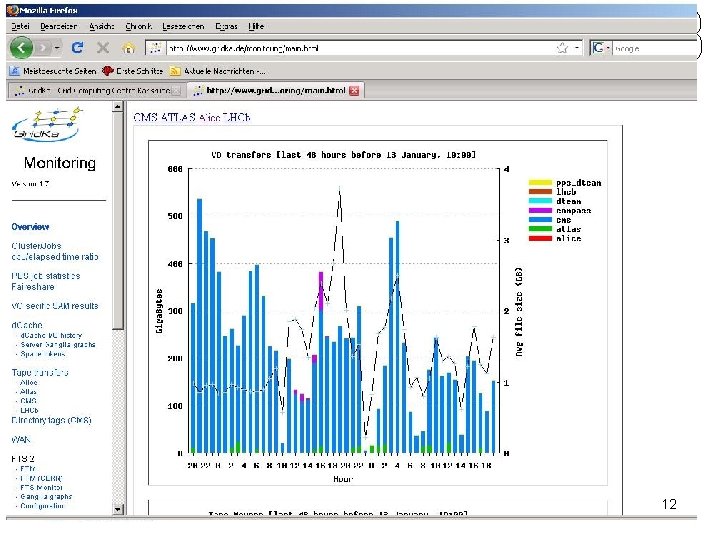Viewport: 720px width, 540px height.
Task: Click the Overview link in the sidebar
Action: pyautogui.click(x=30, y=227)
